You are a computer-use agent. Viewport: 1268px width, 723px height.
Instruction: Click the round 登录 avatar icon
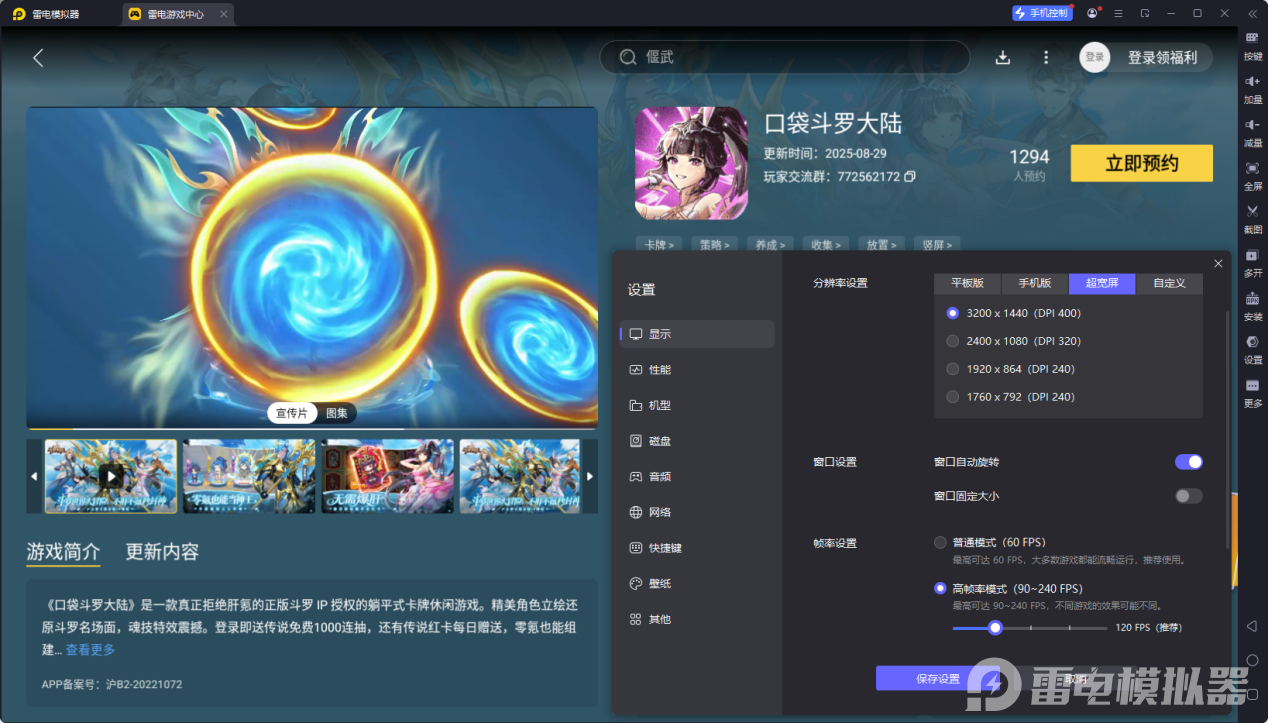1095,57
